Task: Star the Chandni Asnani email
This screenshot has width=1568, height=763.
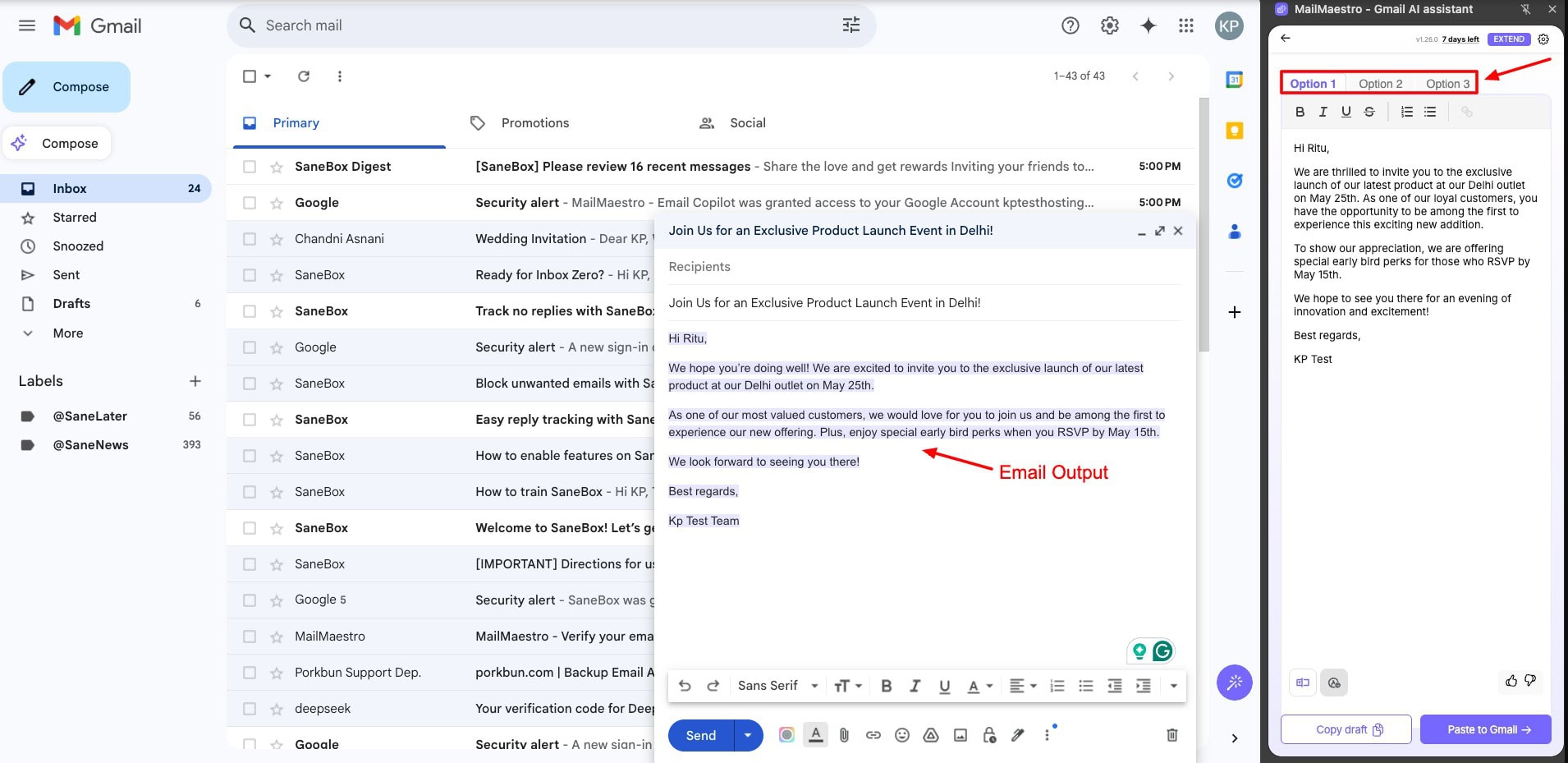Action: (x=277, y=239)
